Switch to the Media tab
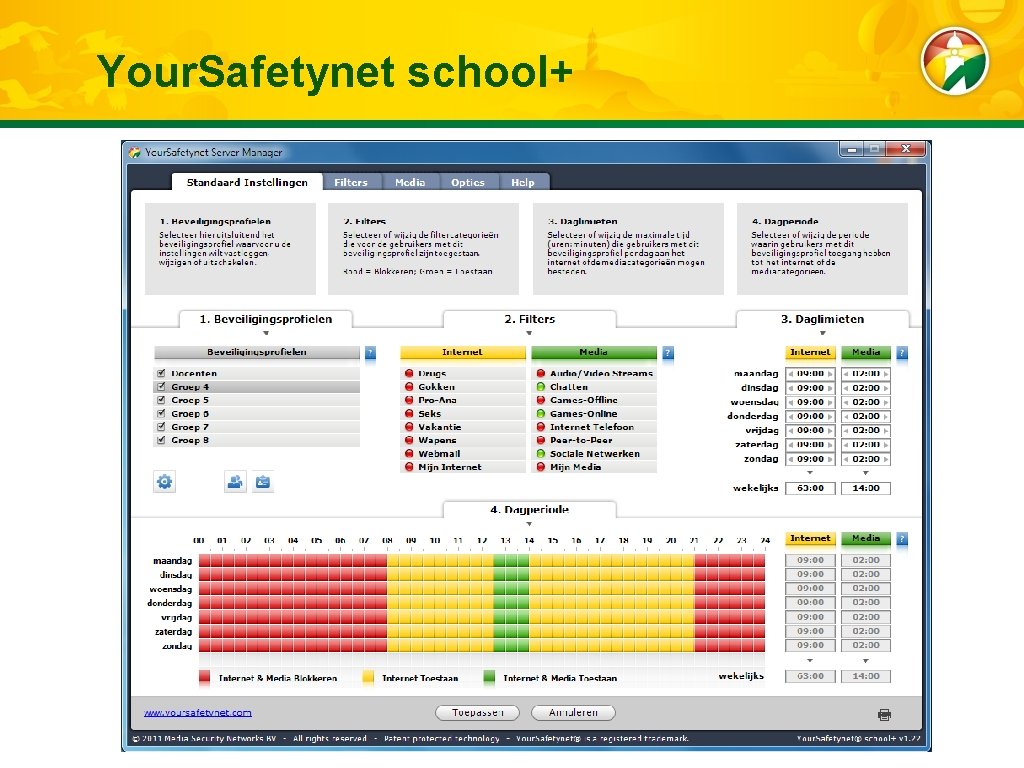Screen dimensions: 1024x768 (410, 182)
